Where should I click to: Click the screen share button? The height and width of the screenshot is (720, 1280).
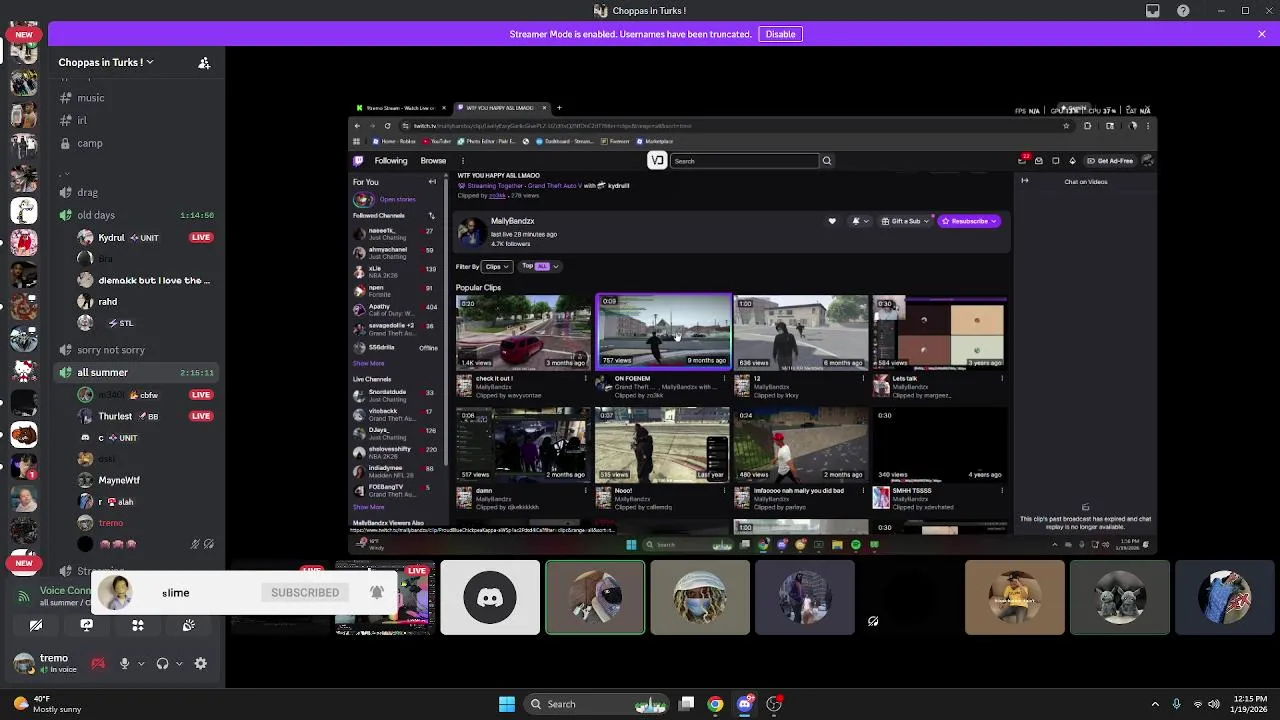pyautogui.click(x=86, y=625)
